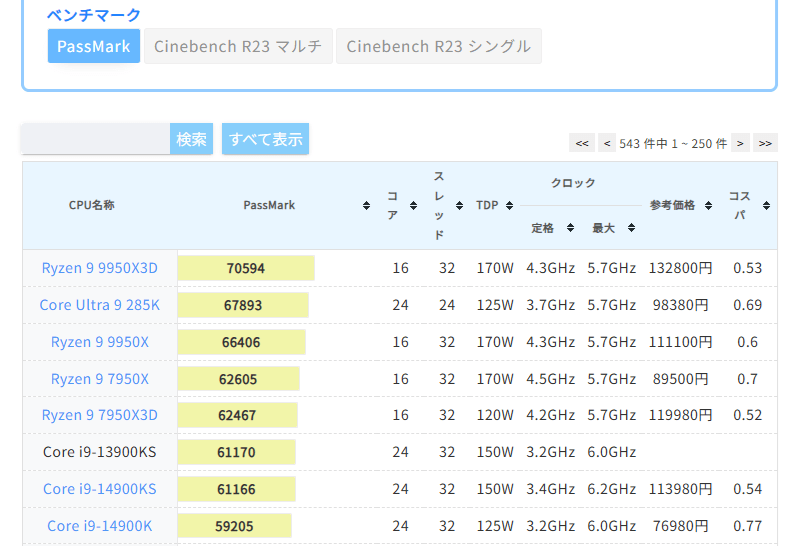Click the 検索 search button
The image size is (794, 546).
pos(191,139)
